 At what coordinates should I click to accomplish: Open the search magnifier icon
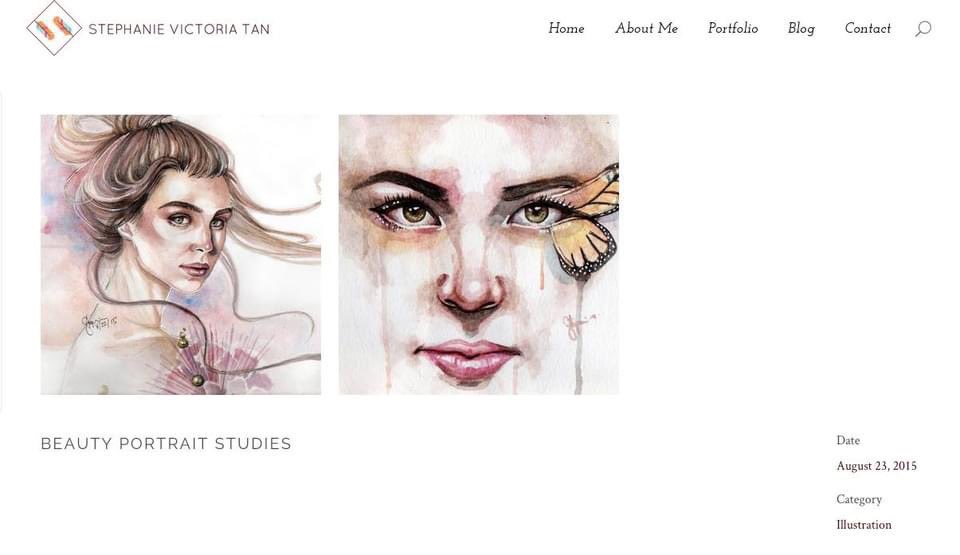[923, 29]
